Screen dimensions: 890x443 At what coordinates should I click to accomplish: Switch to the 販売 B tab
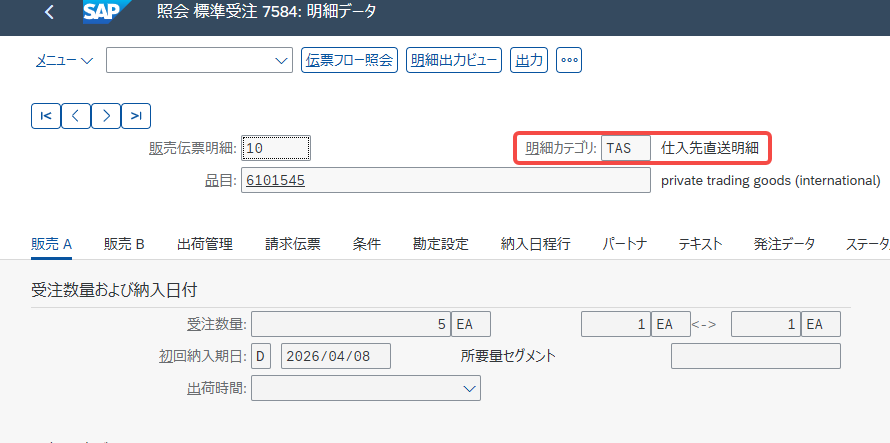(x=125, y=244)
